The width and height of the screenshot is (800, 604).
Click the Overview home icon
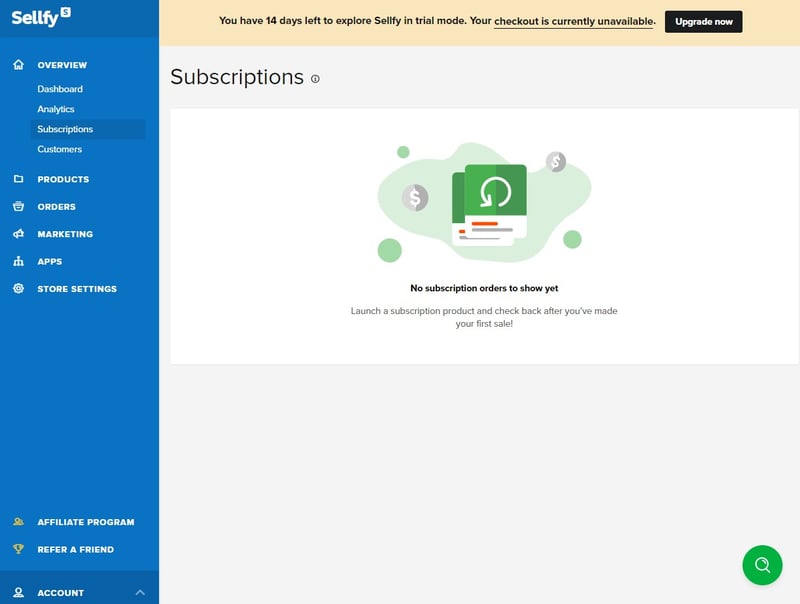click(18, 65)
